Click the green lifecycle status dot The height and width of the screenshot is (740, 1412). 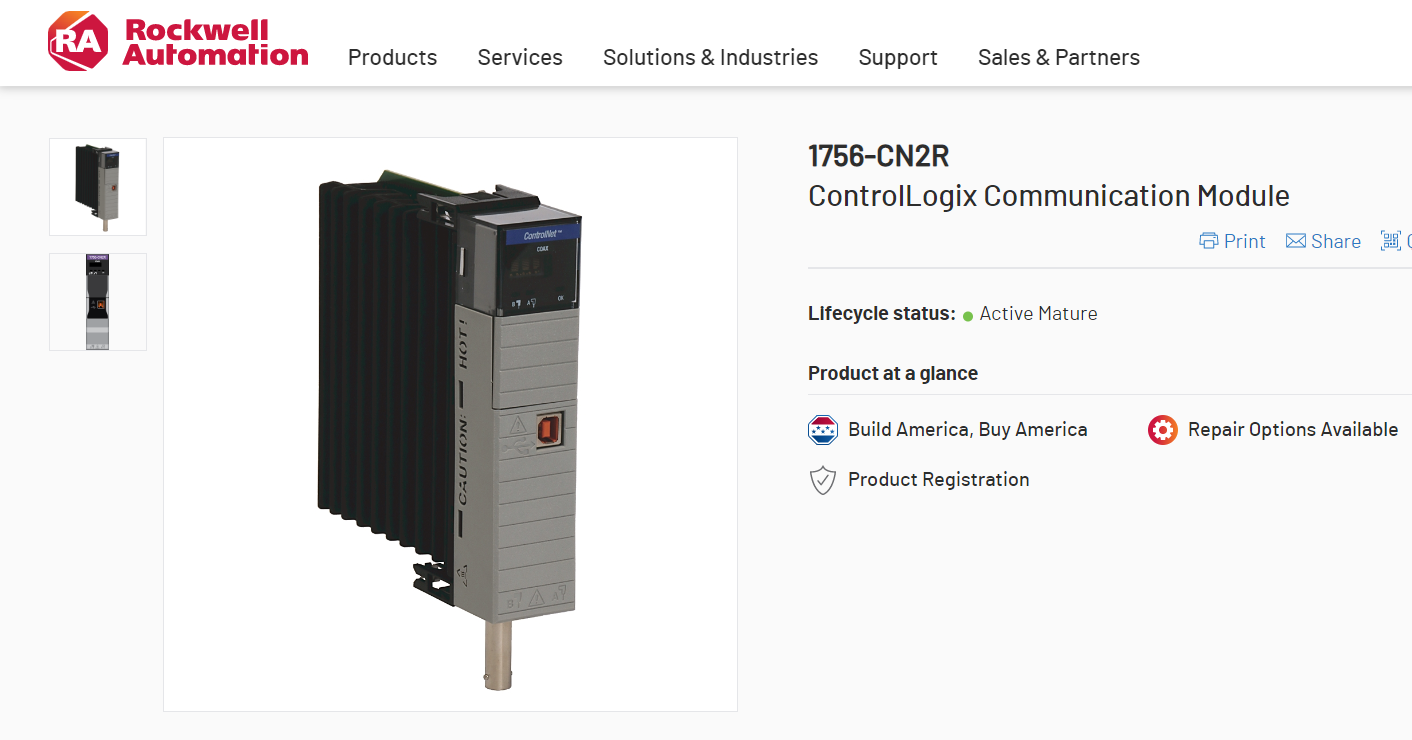click(x=968, y=316)
